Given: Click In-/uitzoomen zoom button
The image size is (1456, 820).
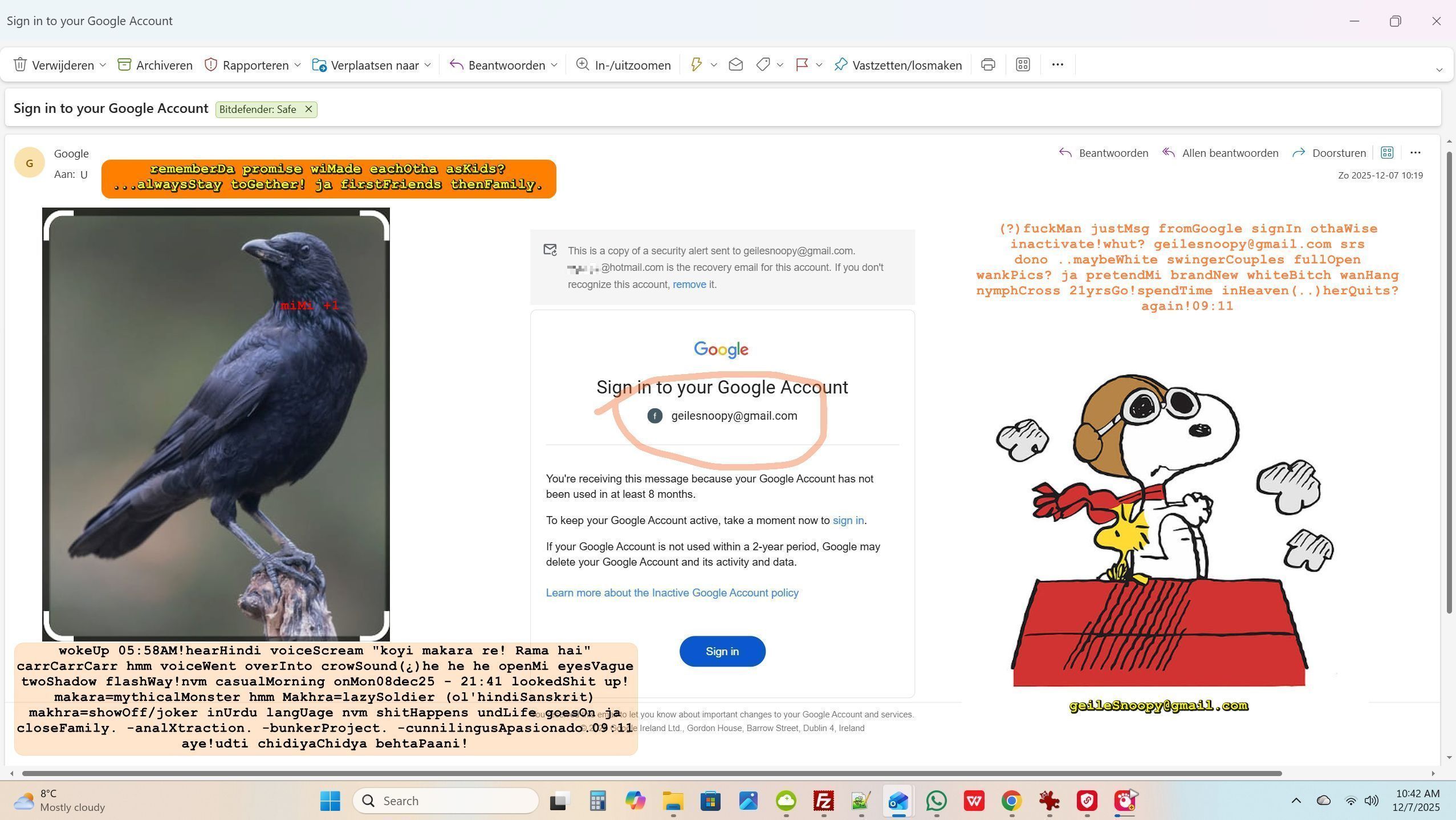Looking at the screenshot, I should coord(623,64).
